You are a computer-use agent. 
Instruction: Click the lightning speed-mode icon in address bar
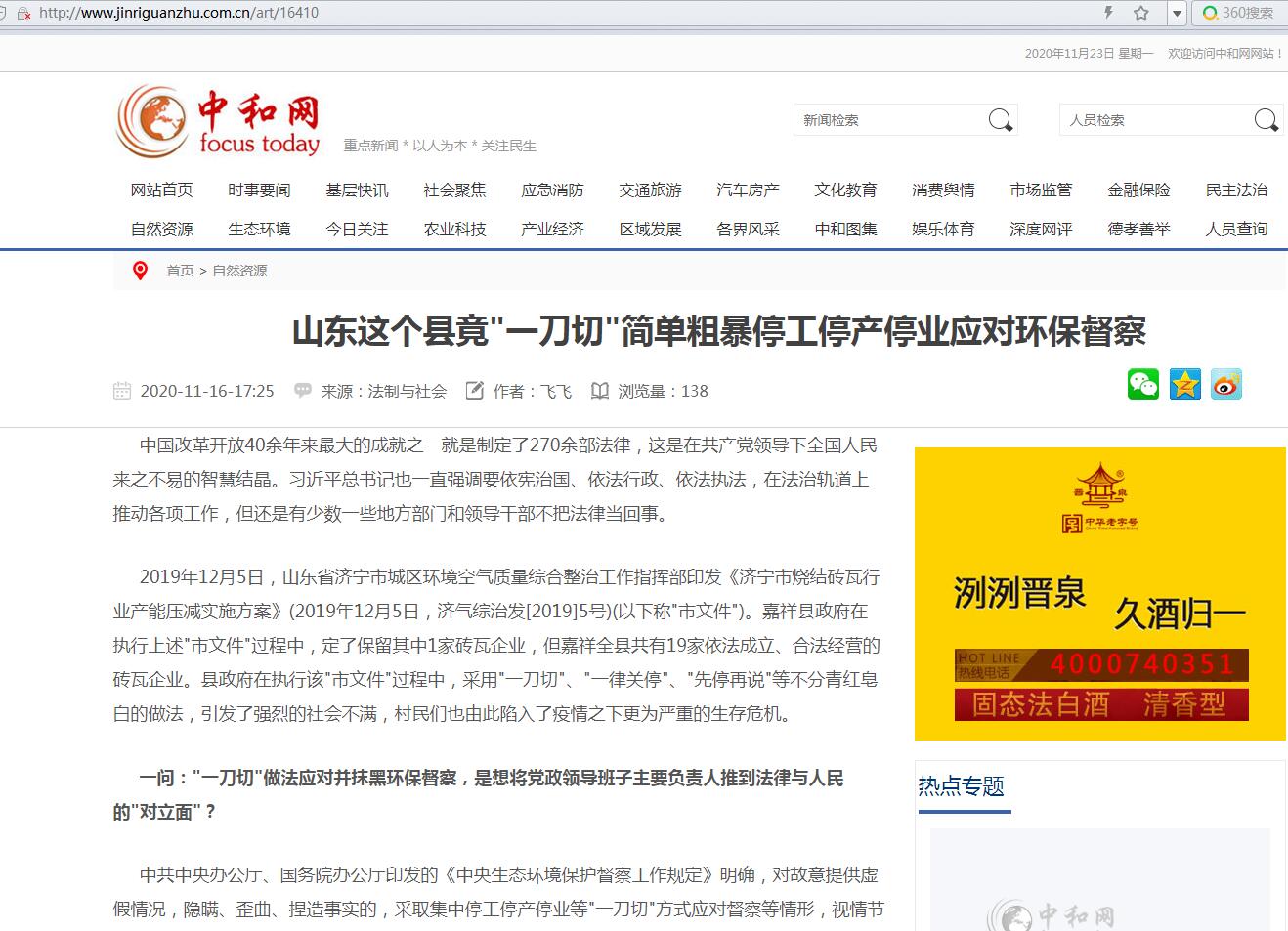[x=1108, y=13]
